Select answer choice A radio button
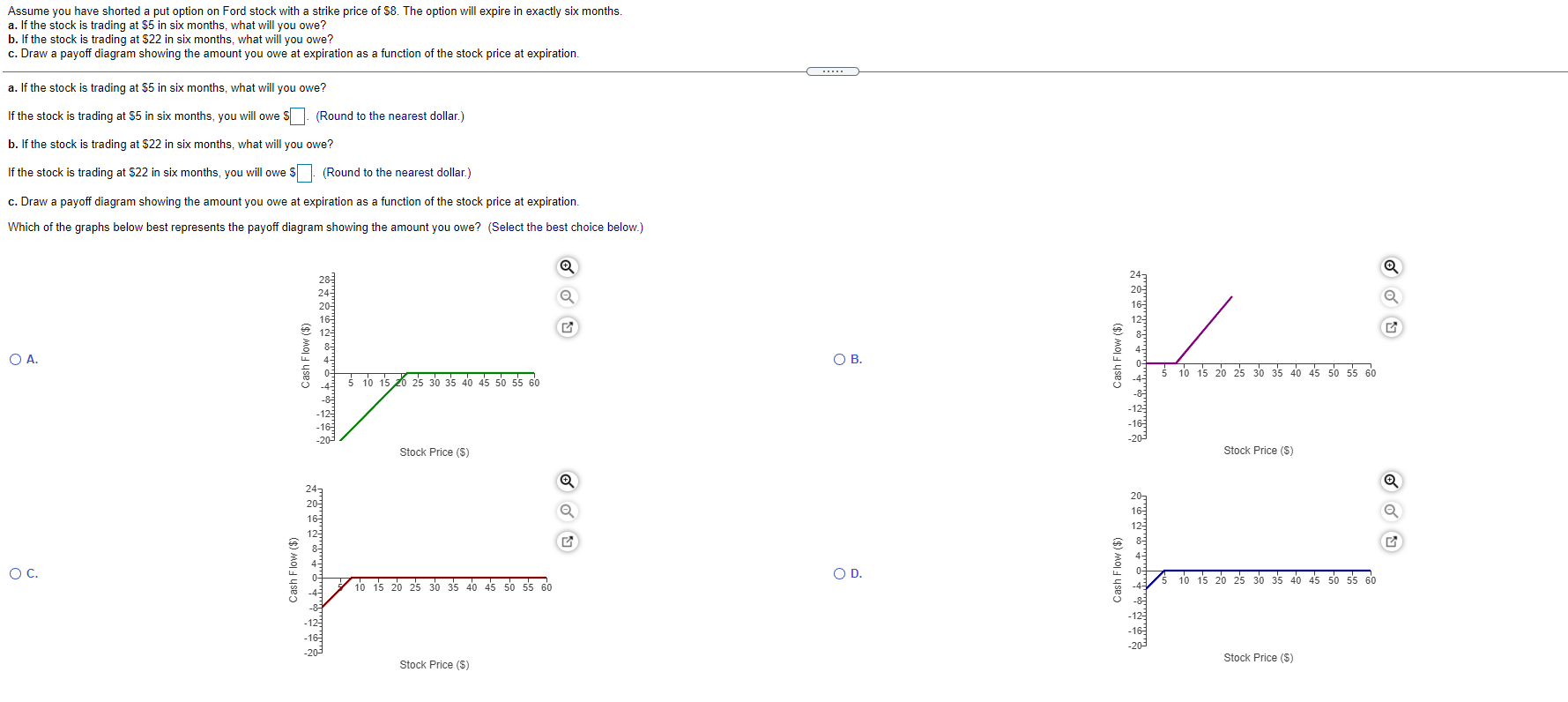Viewport: 1568px width, 702px height. coord(16,359)
